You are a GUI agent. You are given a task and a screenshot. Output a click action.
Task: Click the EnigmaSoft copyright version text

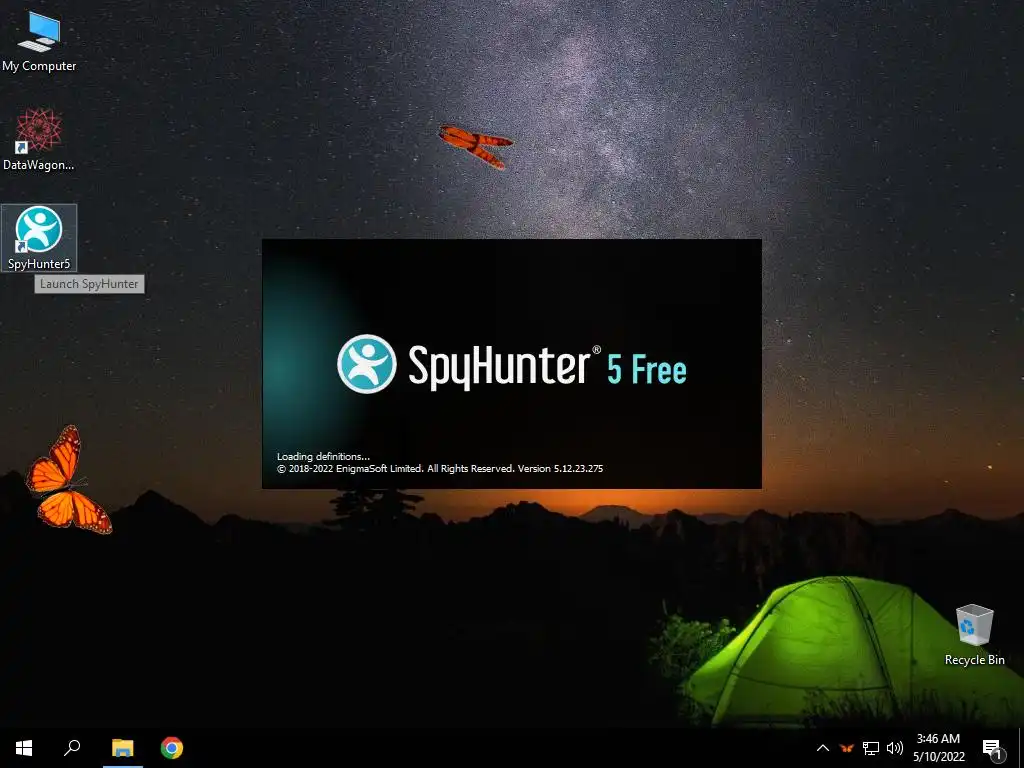point(440,468)
